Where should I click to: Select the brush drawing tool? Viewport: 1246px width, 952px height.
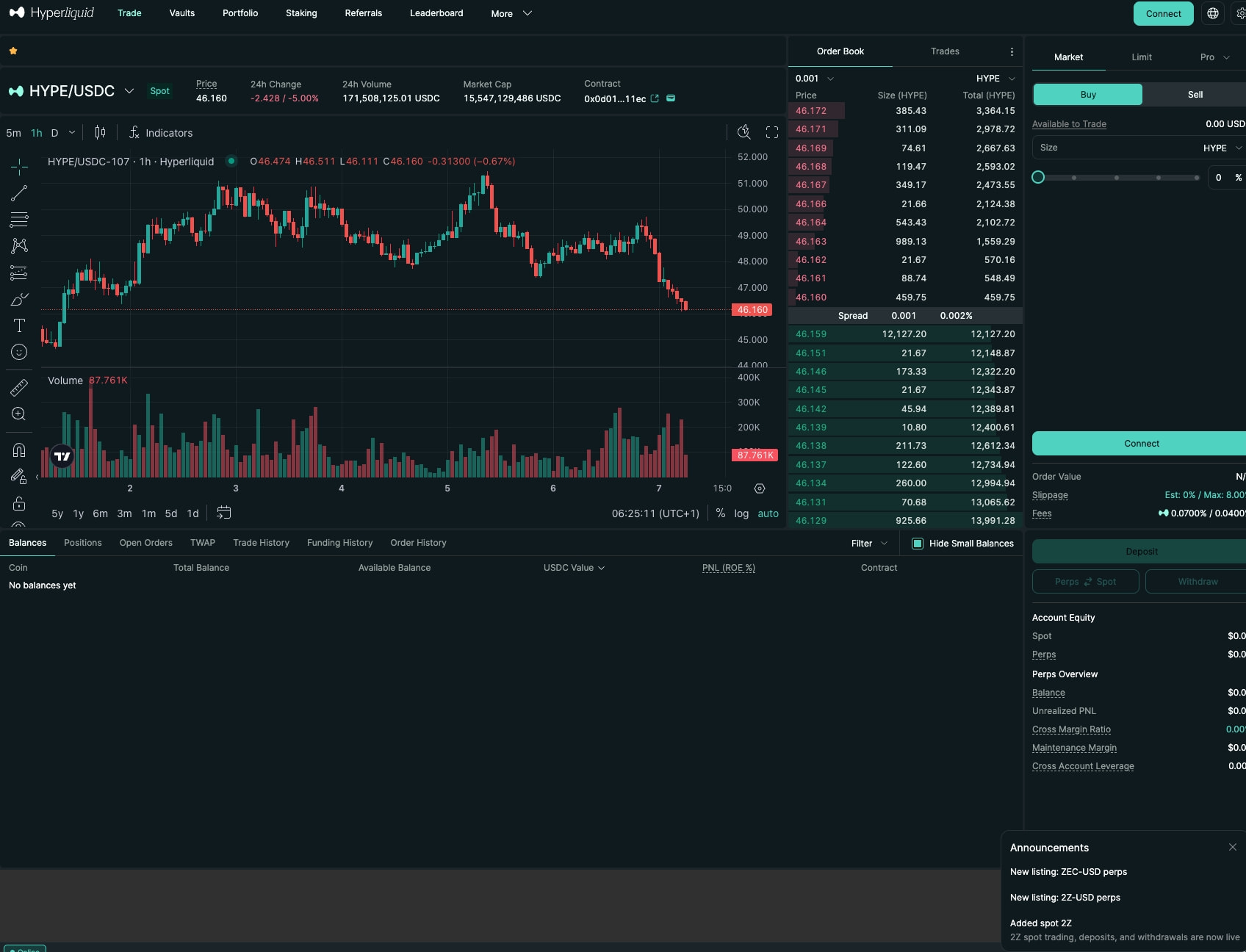[19, 299]
